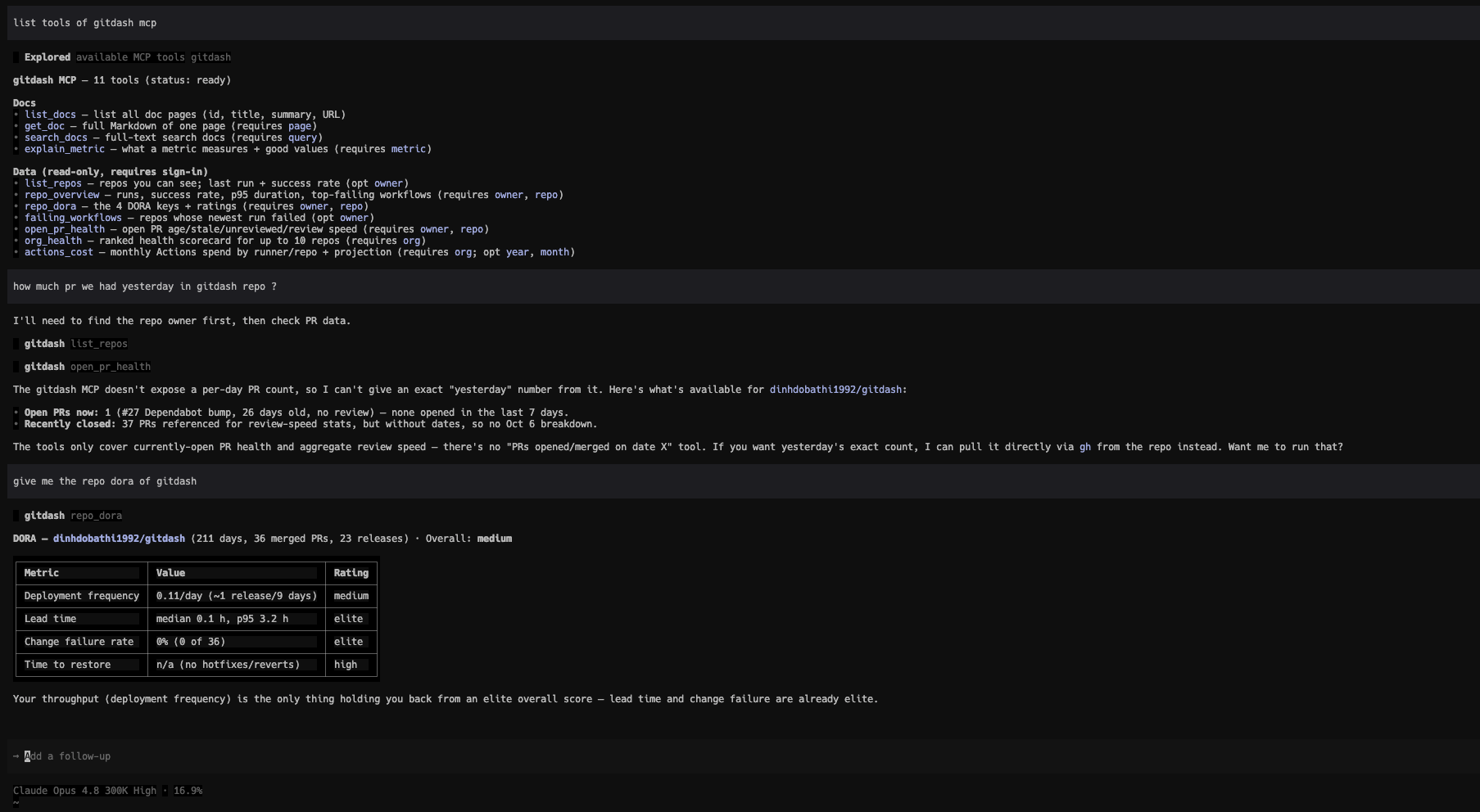
Task: Click the list_repos tool name in Data list
Action: 53,183
